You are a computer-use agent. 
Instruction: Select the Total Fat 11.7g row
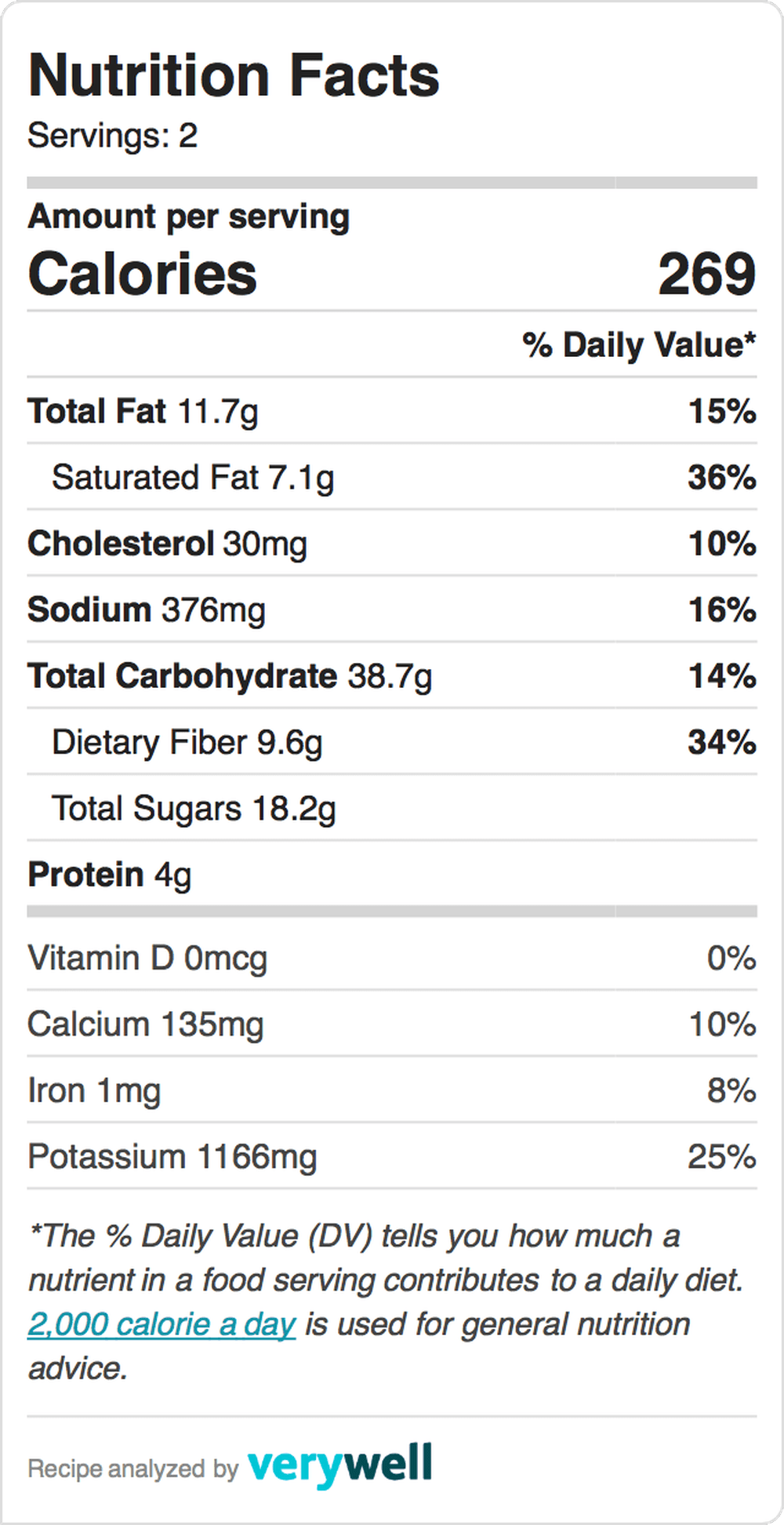click(392, 411)
